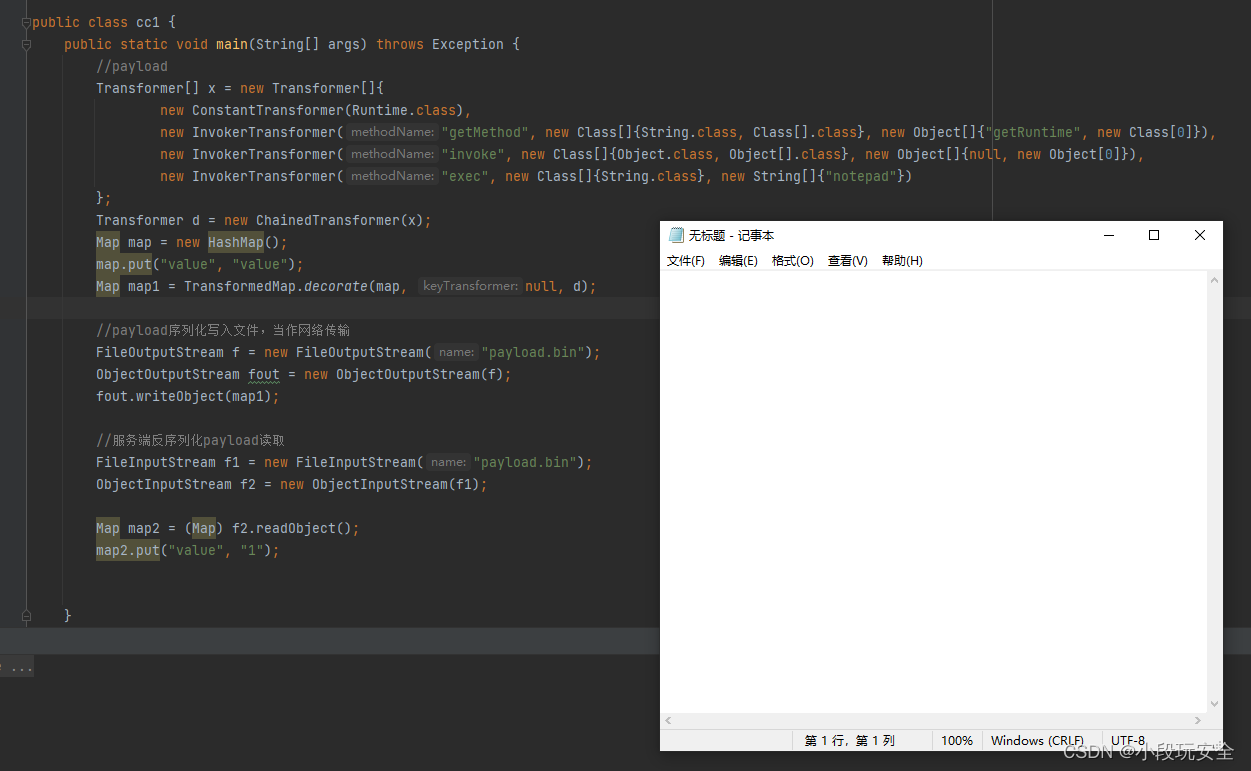Click the '//payload' comment line

pyautogui.click(x=132, y=66)
